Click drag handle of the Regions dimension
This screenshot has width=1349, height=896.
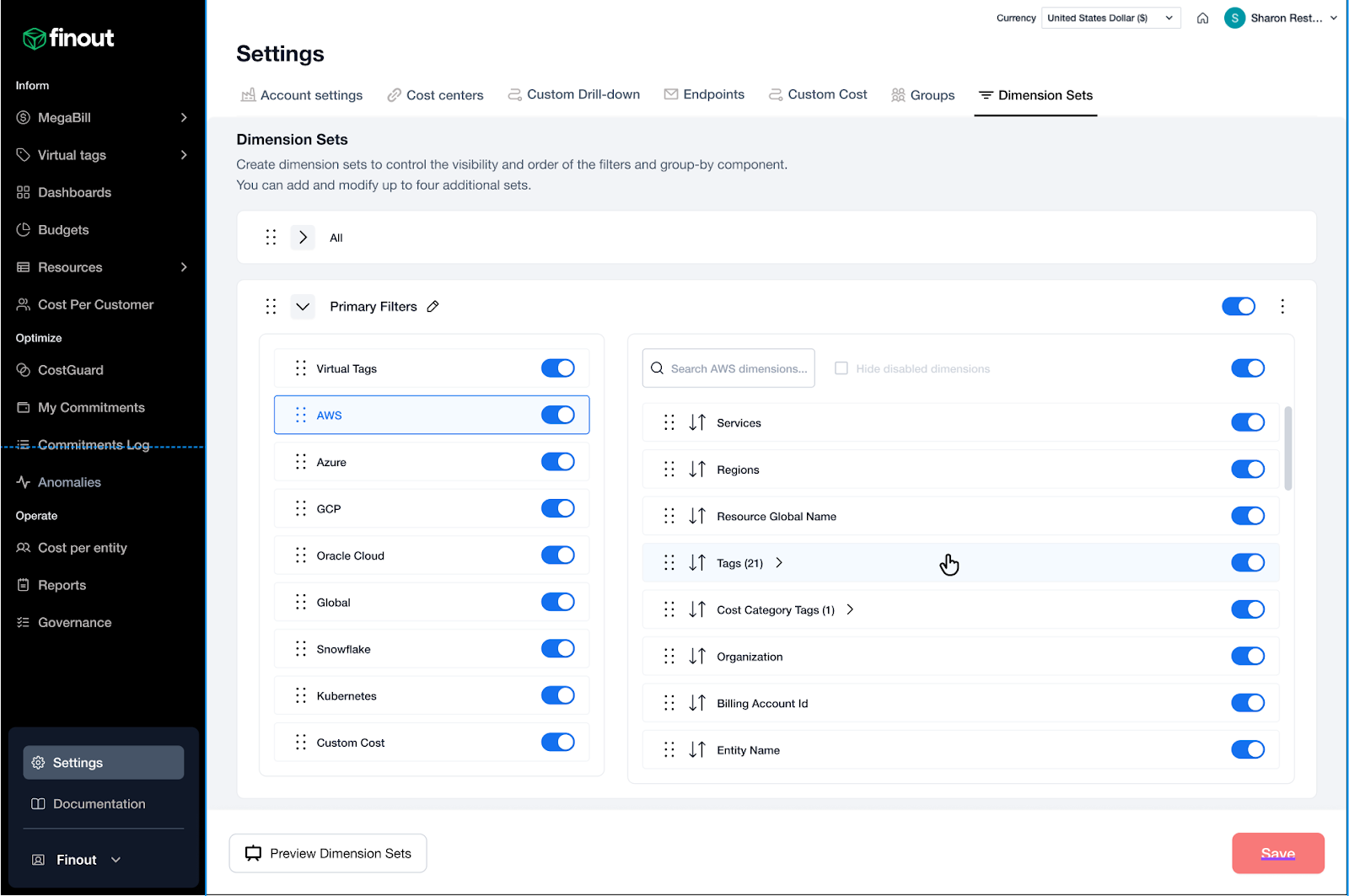click(669, 469)
